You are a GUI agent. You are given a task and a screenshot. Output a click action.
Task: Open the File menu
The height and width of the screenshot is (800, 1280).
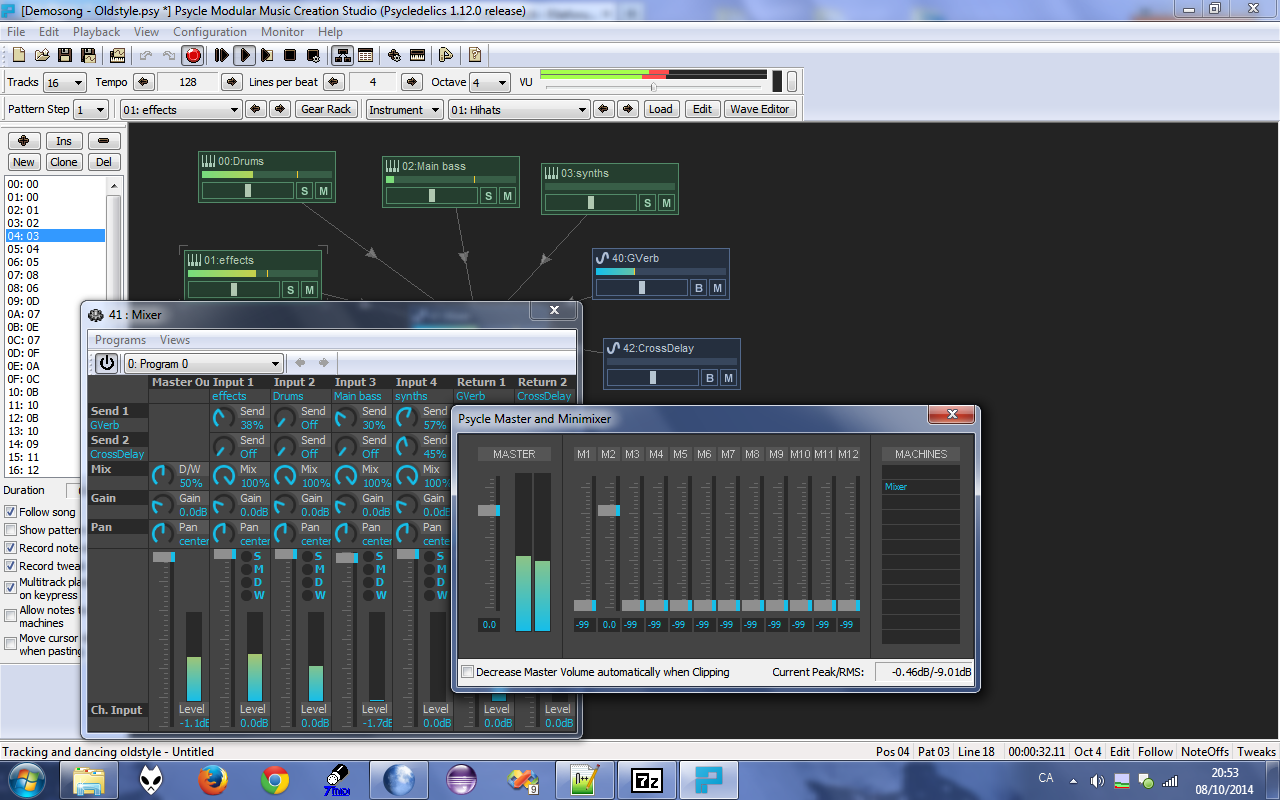pos(16,32)
